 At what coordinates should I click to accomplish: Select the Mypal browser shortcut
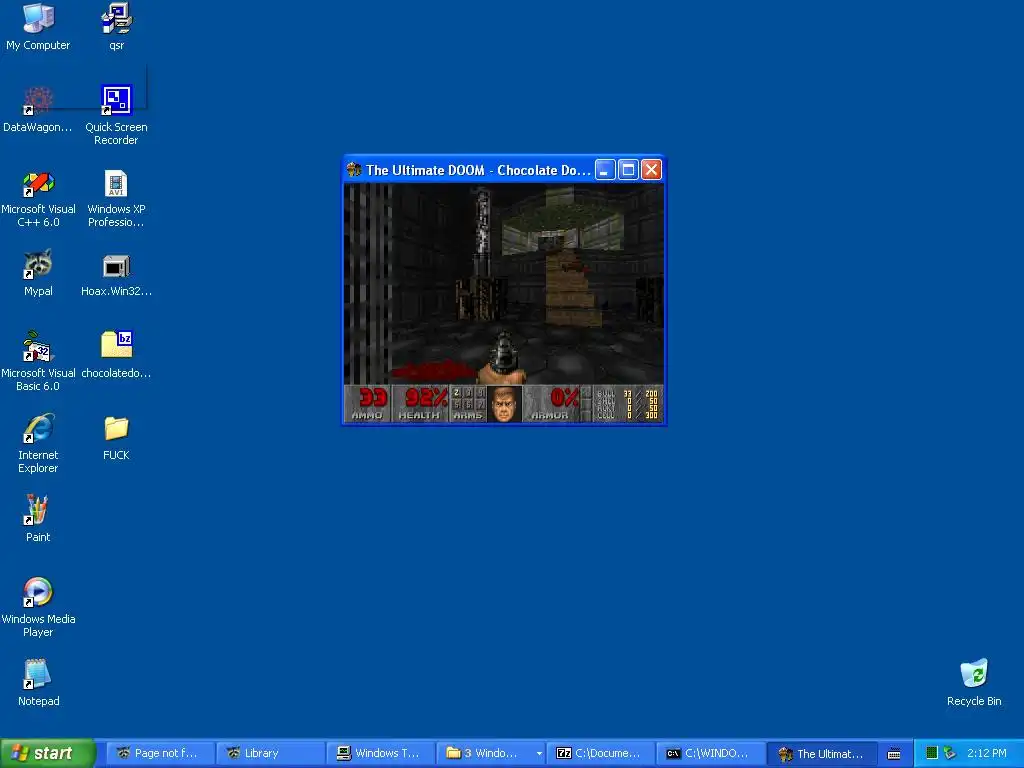[x=38, y=273]
